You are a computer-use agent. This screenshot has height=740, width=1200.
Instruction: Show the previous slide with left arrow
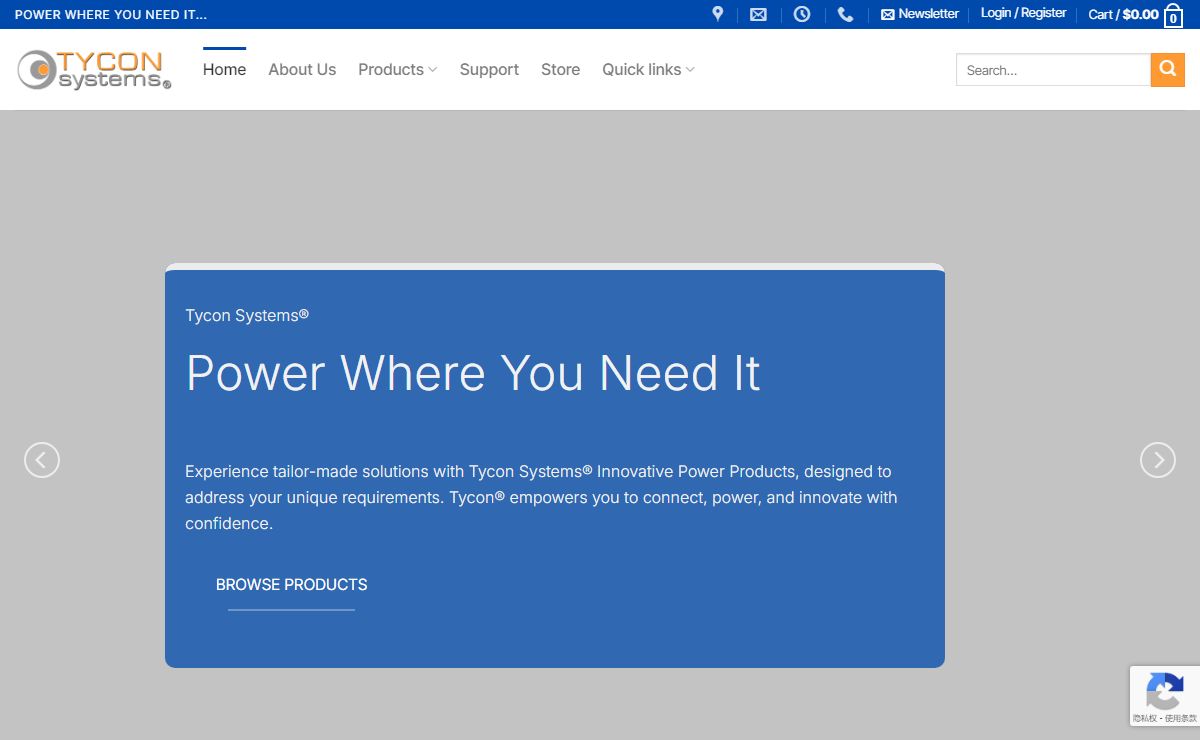42,460
